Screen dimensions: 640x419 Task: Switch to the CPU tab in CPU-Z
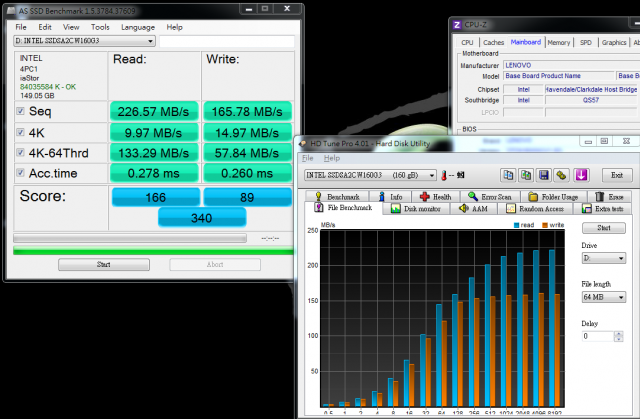467,42
